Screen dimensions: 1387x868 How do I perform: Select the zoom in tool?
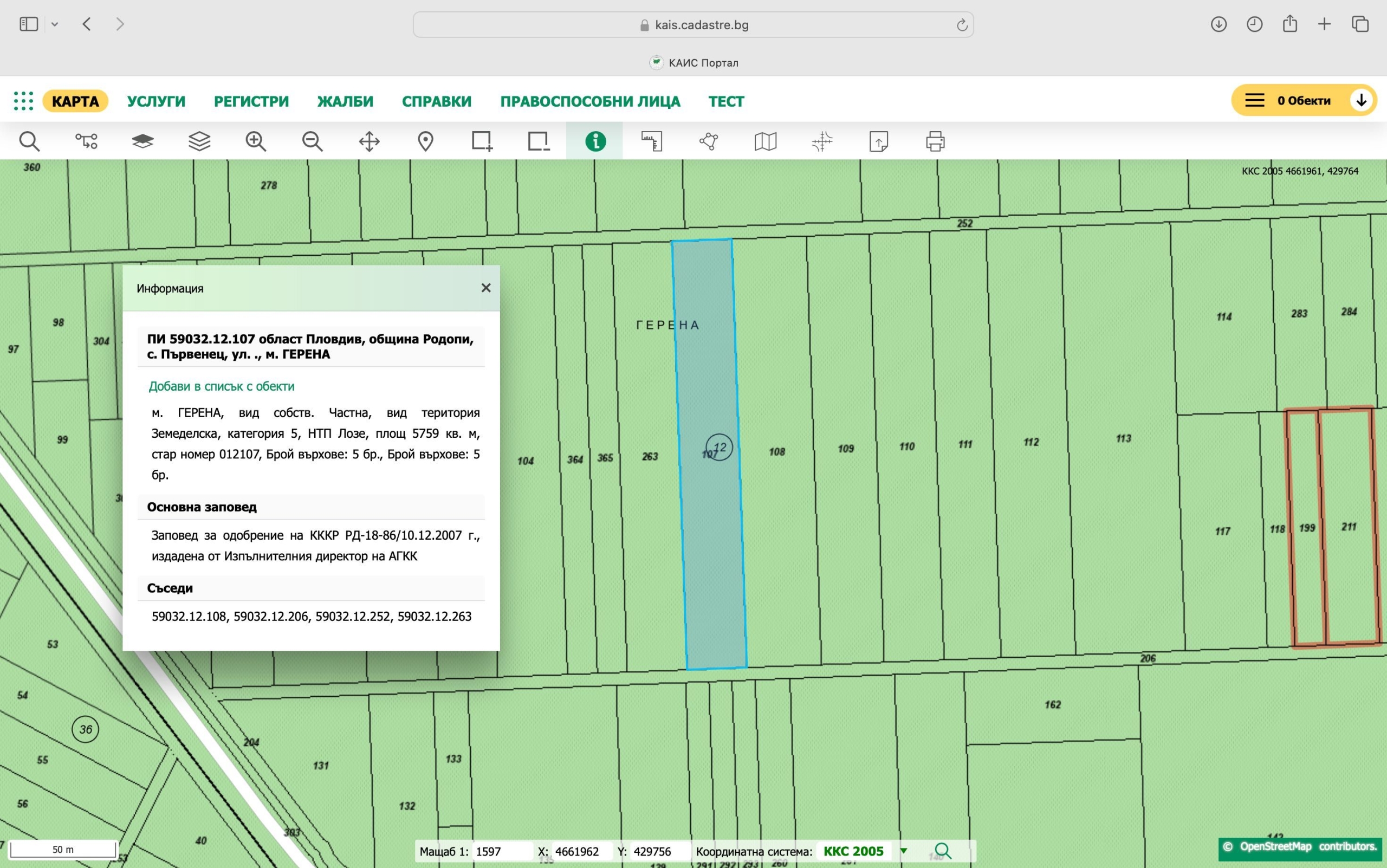(x=256, y=141)
